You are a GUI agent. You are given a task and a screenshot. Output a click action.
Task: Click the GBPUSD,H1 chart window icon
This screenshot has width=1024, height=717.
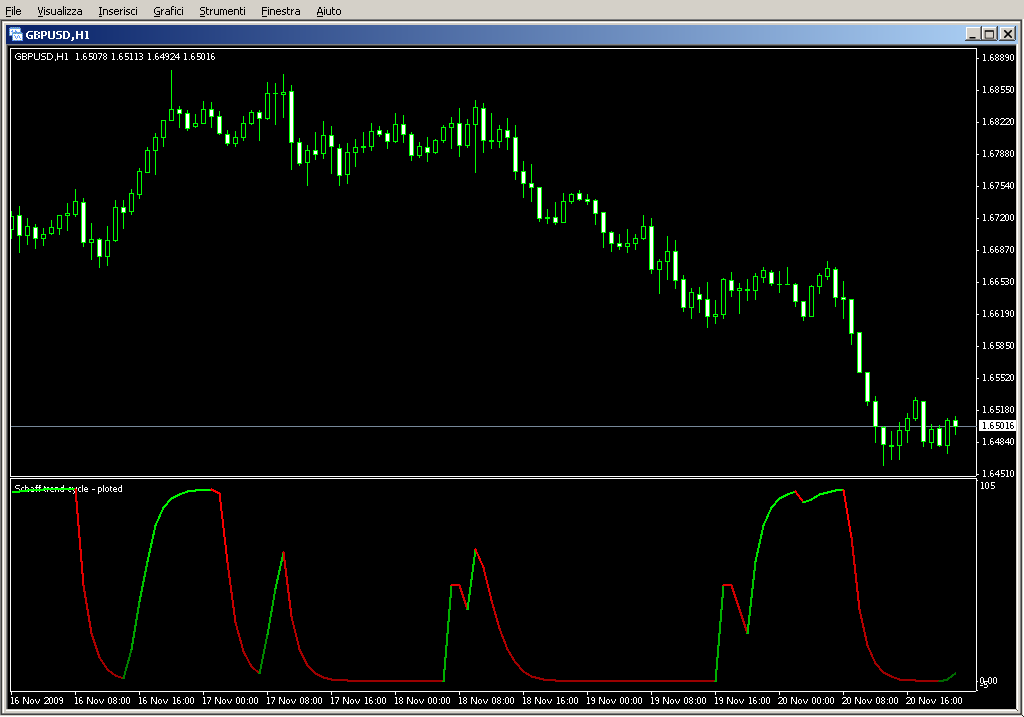15,34
